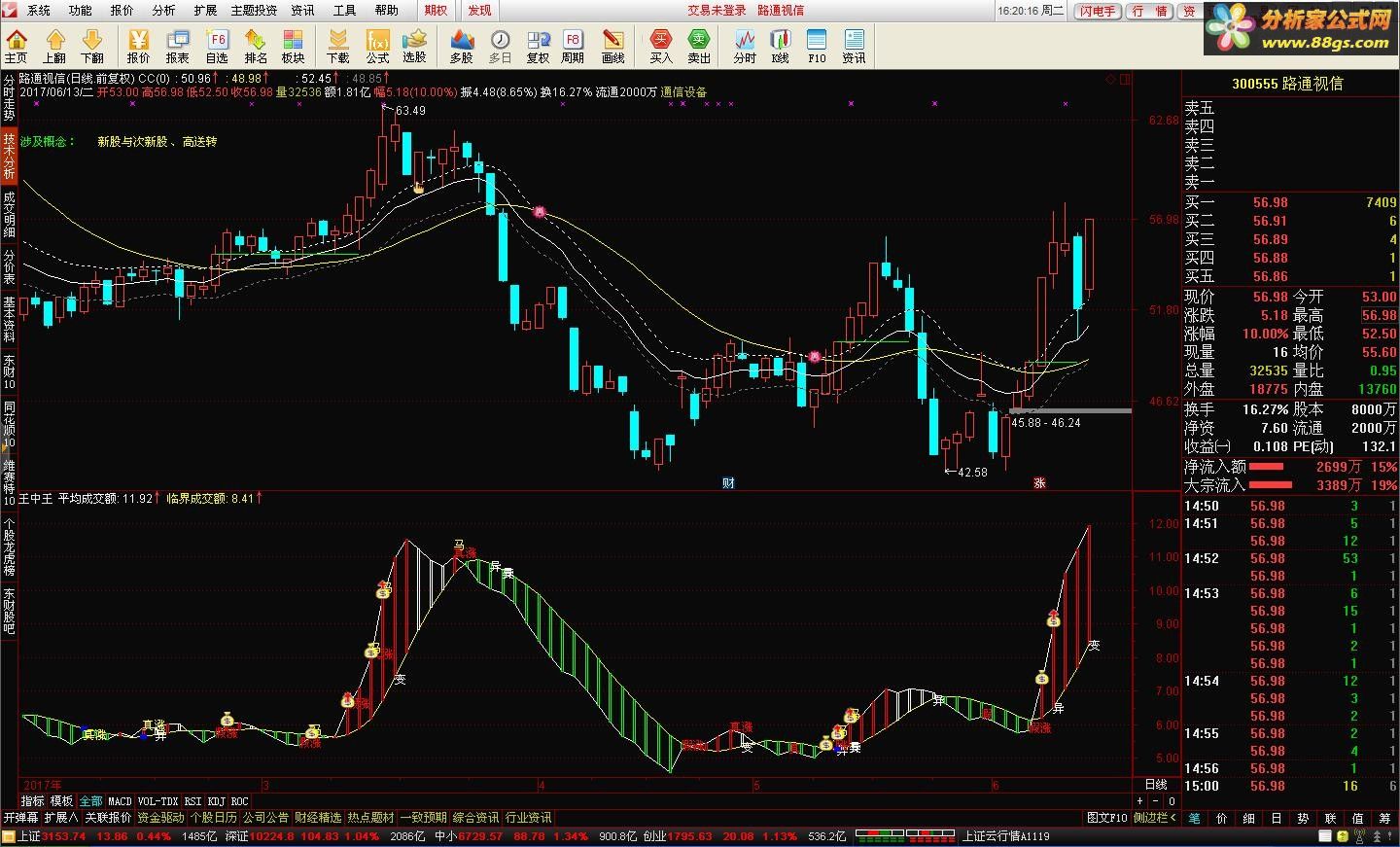Open the 资金驱动 info tab
This screenshot has width=1400, height=847.
pos(159,818)
